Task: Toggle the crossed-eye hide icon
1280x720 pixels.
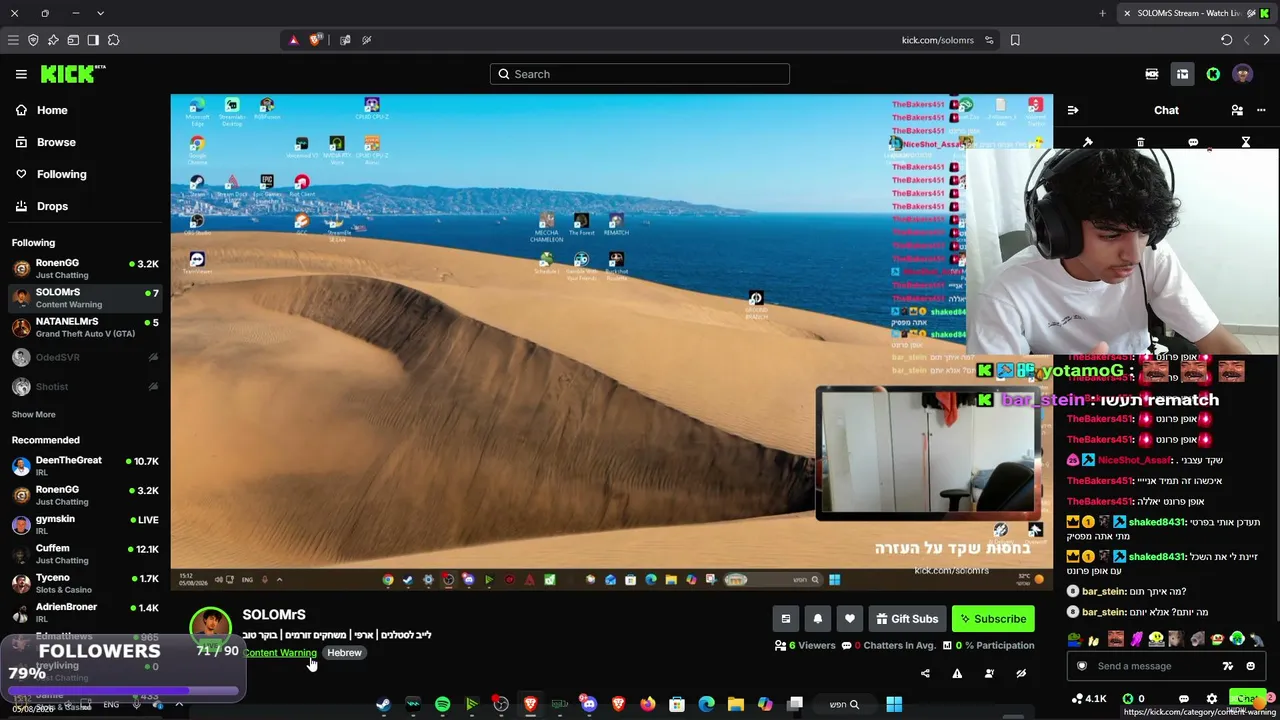Action: click(1021, 674)
